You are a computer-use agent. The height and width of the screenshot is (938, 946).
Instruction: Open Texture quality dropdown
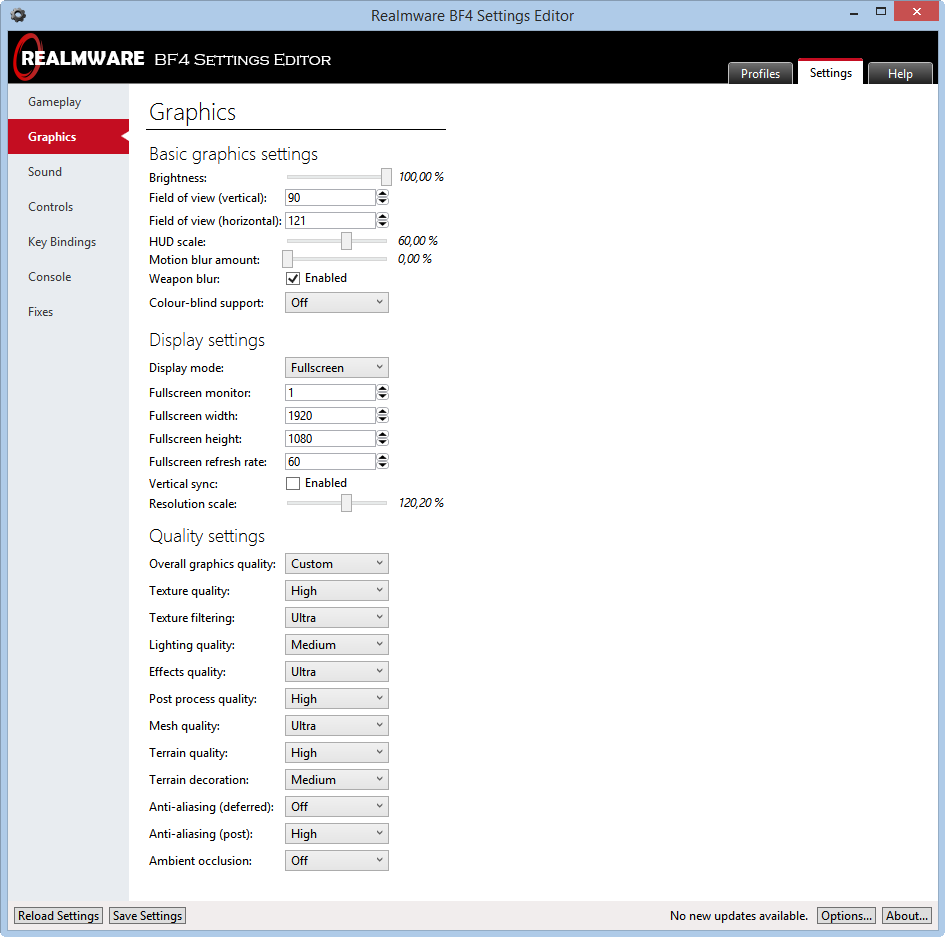tap(337, 591)
